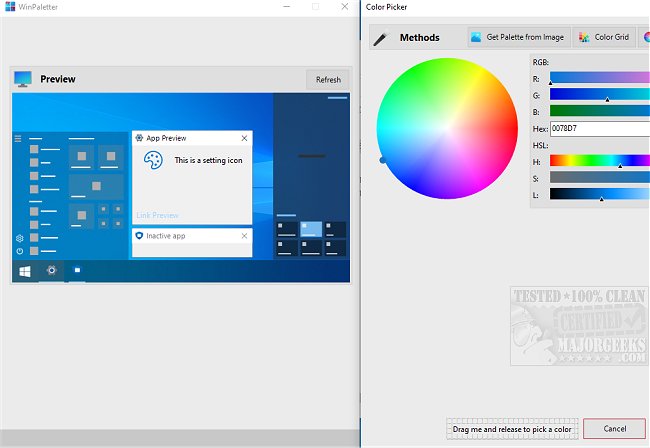Image resolution: width=650 pixels, height=448 pixels.
Task: Click the G green channel slider
Action: coord(600,94)
